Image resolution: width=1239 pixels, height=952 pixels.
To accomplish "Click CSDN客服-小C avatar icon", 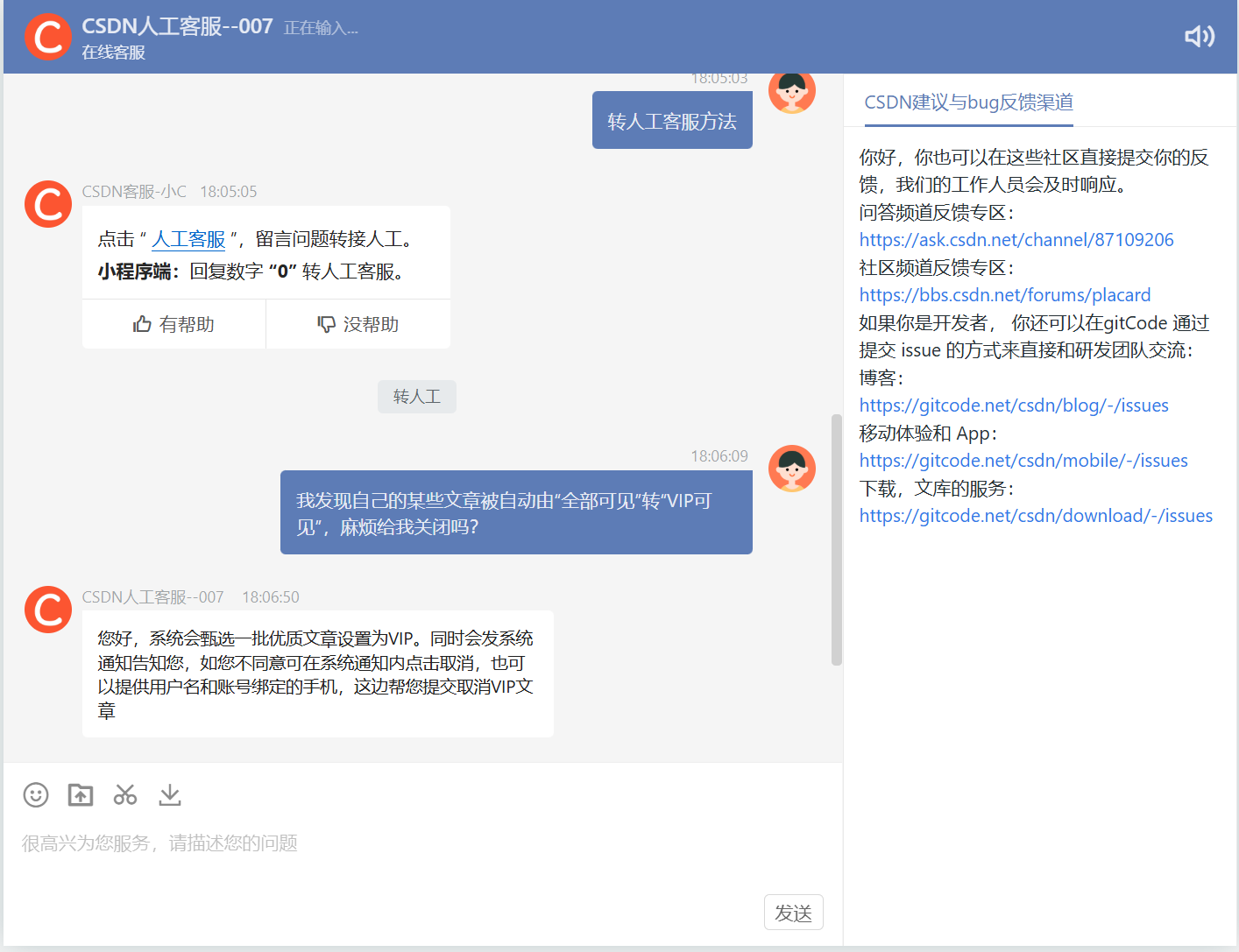I will click(47, 204).
